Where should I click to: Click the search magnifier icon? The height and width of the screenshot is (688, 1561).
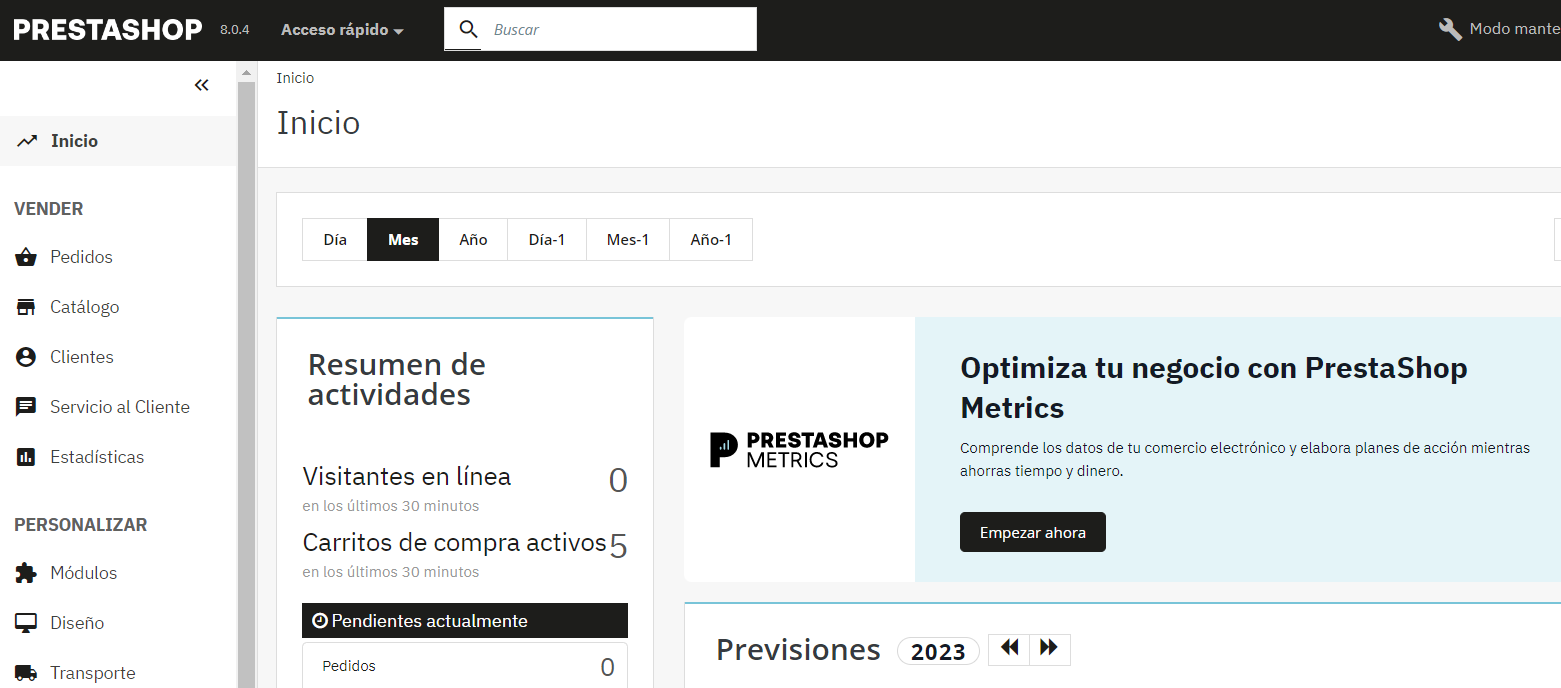point(468,29)
